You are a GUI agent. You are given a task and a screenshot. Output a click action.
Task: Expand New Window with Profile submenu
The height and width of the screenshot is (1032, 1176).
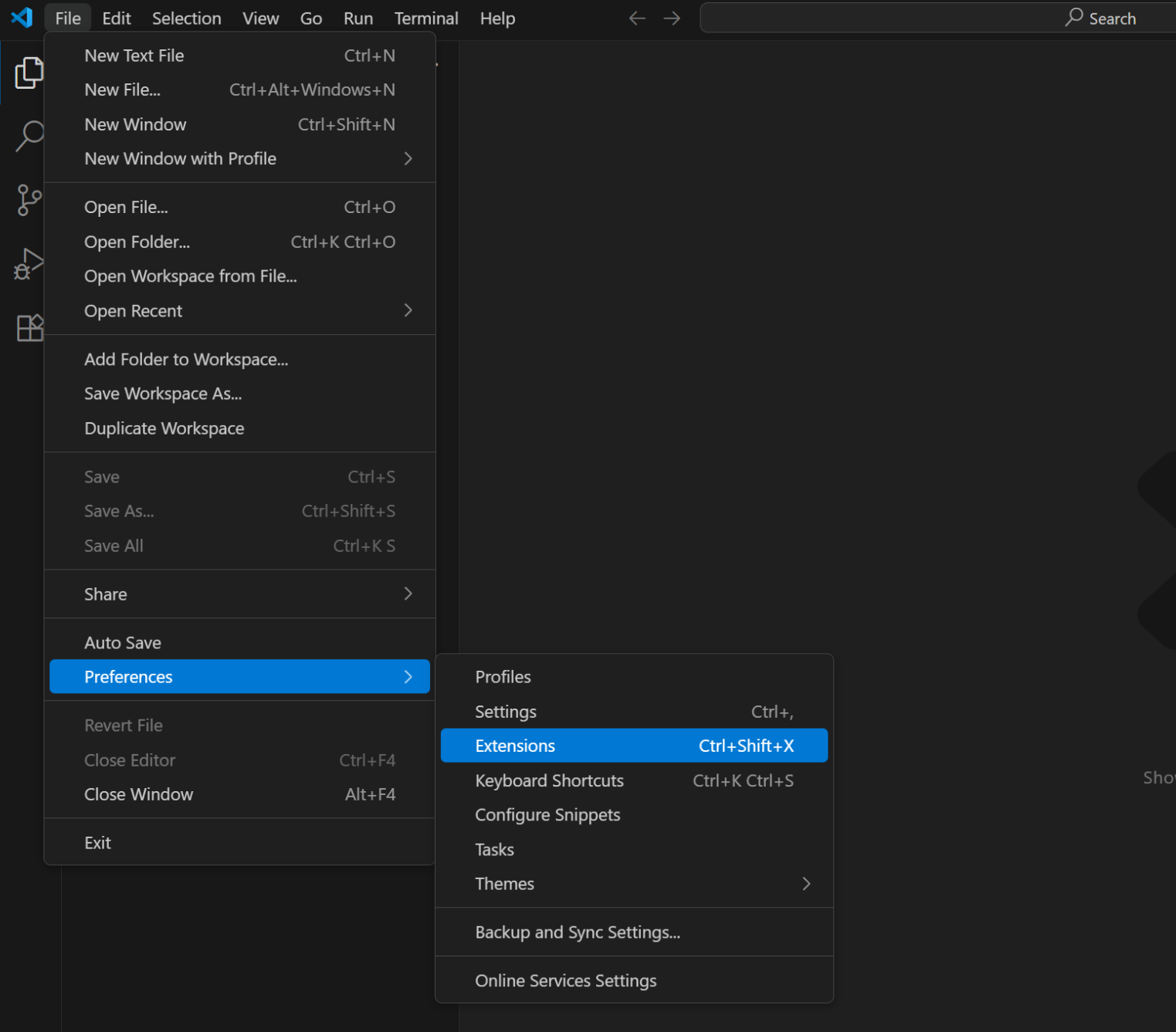[239, 158]
